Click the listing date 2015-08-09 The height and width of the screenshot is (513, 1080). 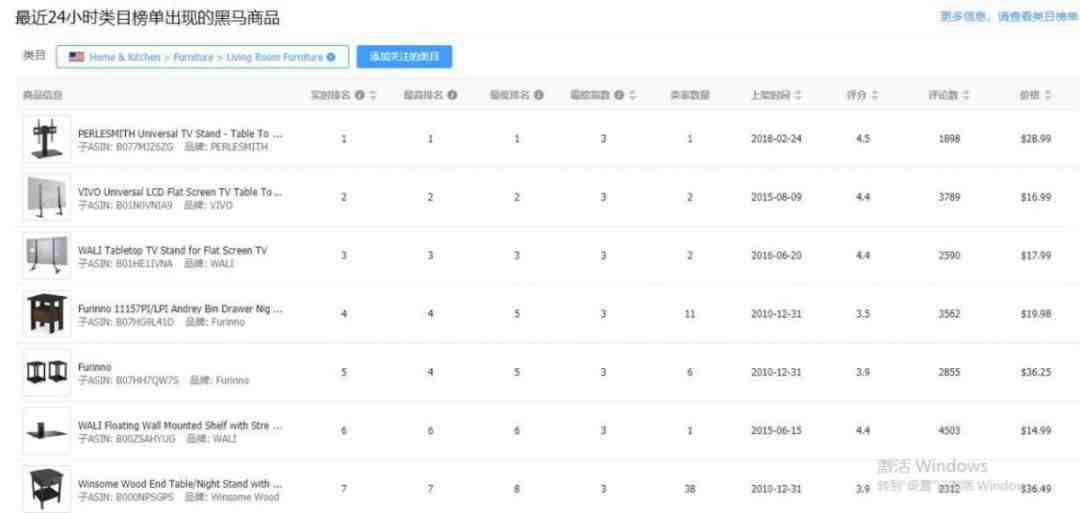776,198
